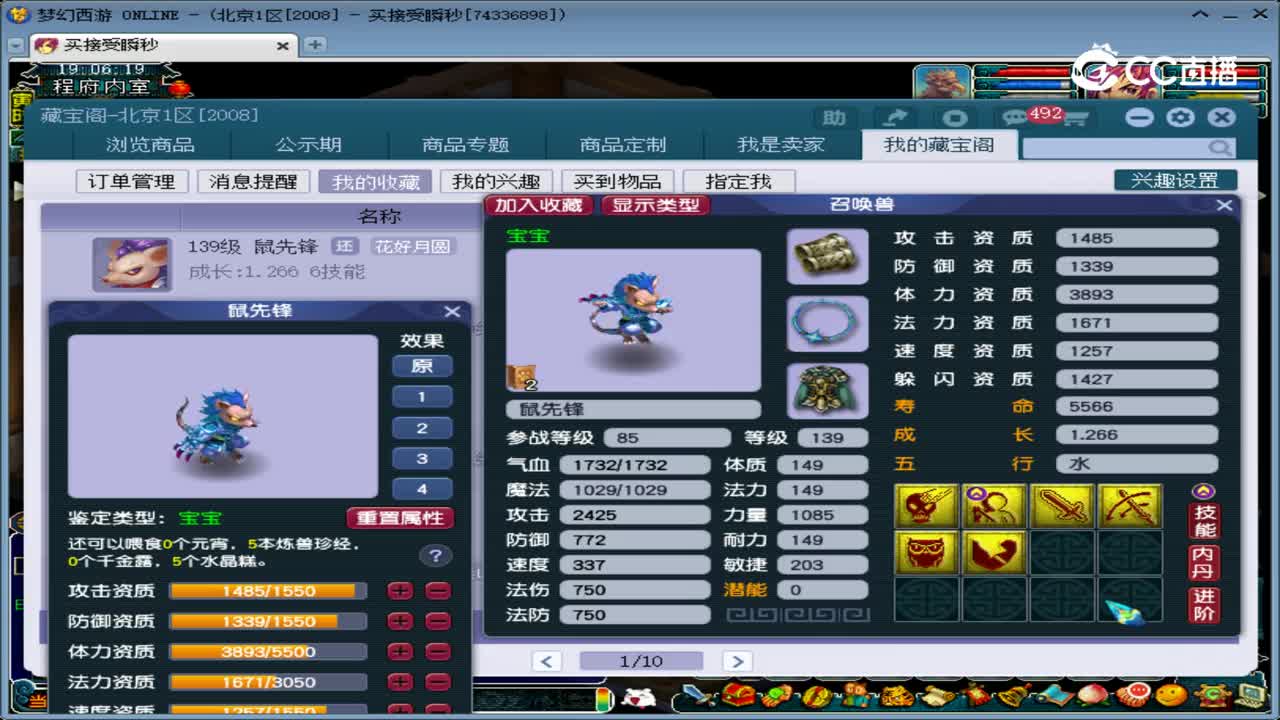
Task: Select effect option 3
Action: [x=422, y=459]
